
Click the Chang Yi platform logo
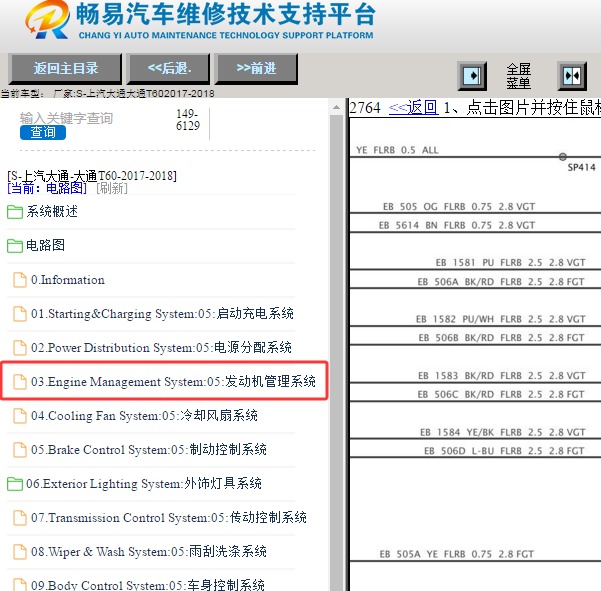pyautogui.click(x=48, y=20)
